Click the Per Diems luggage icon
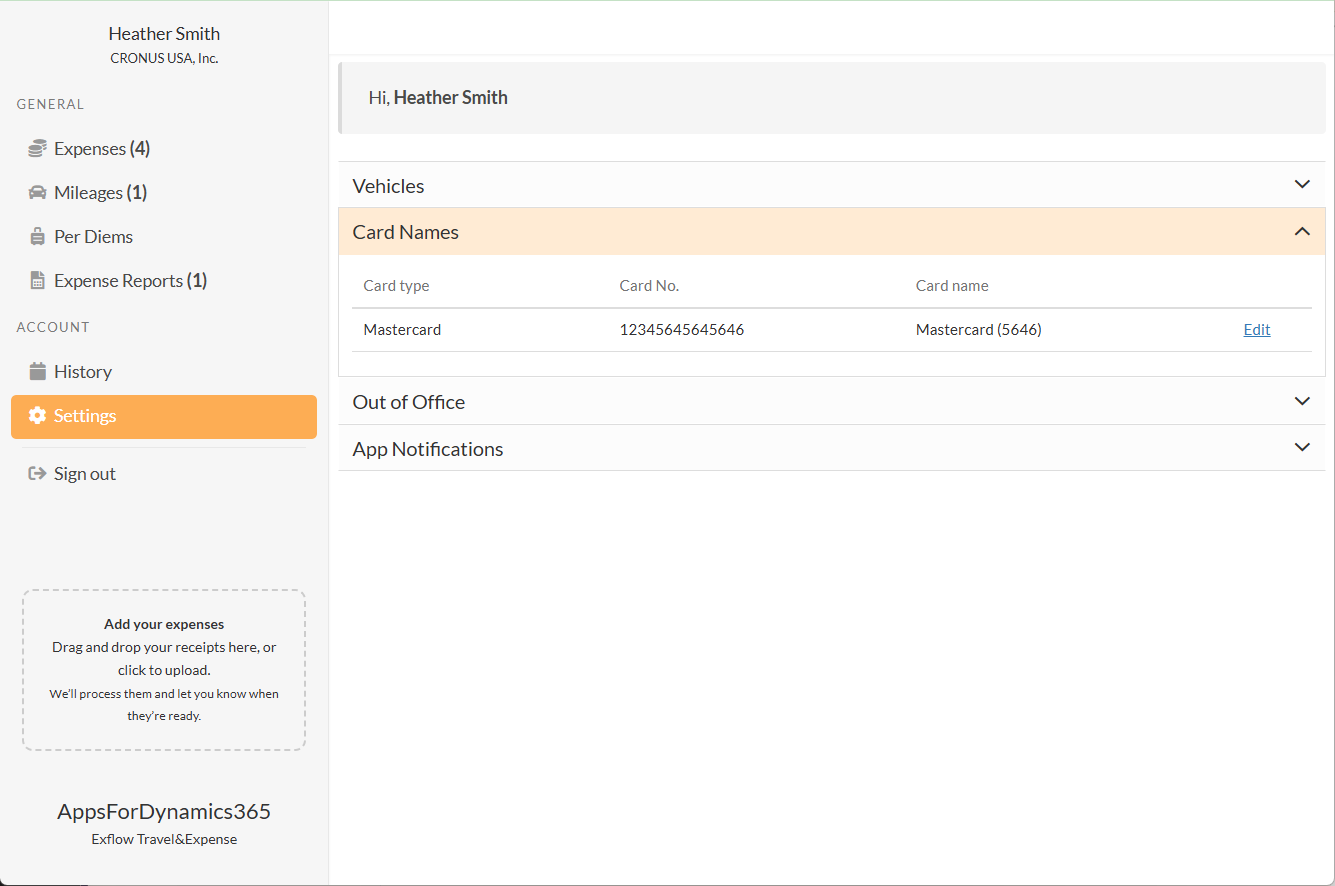The height and width of the screenshot is (886, 1335). coord(37,237)
